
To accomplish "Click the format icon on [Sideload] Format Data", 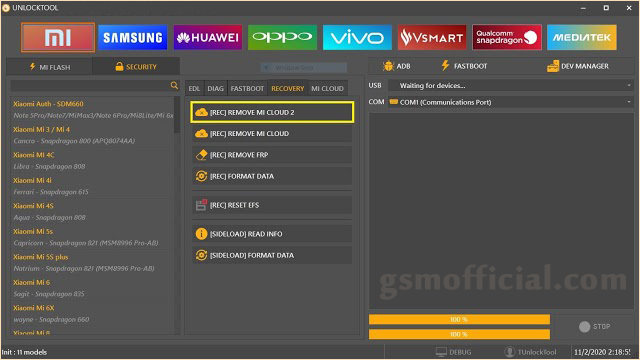I will click(201, 255).
